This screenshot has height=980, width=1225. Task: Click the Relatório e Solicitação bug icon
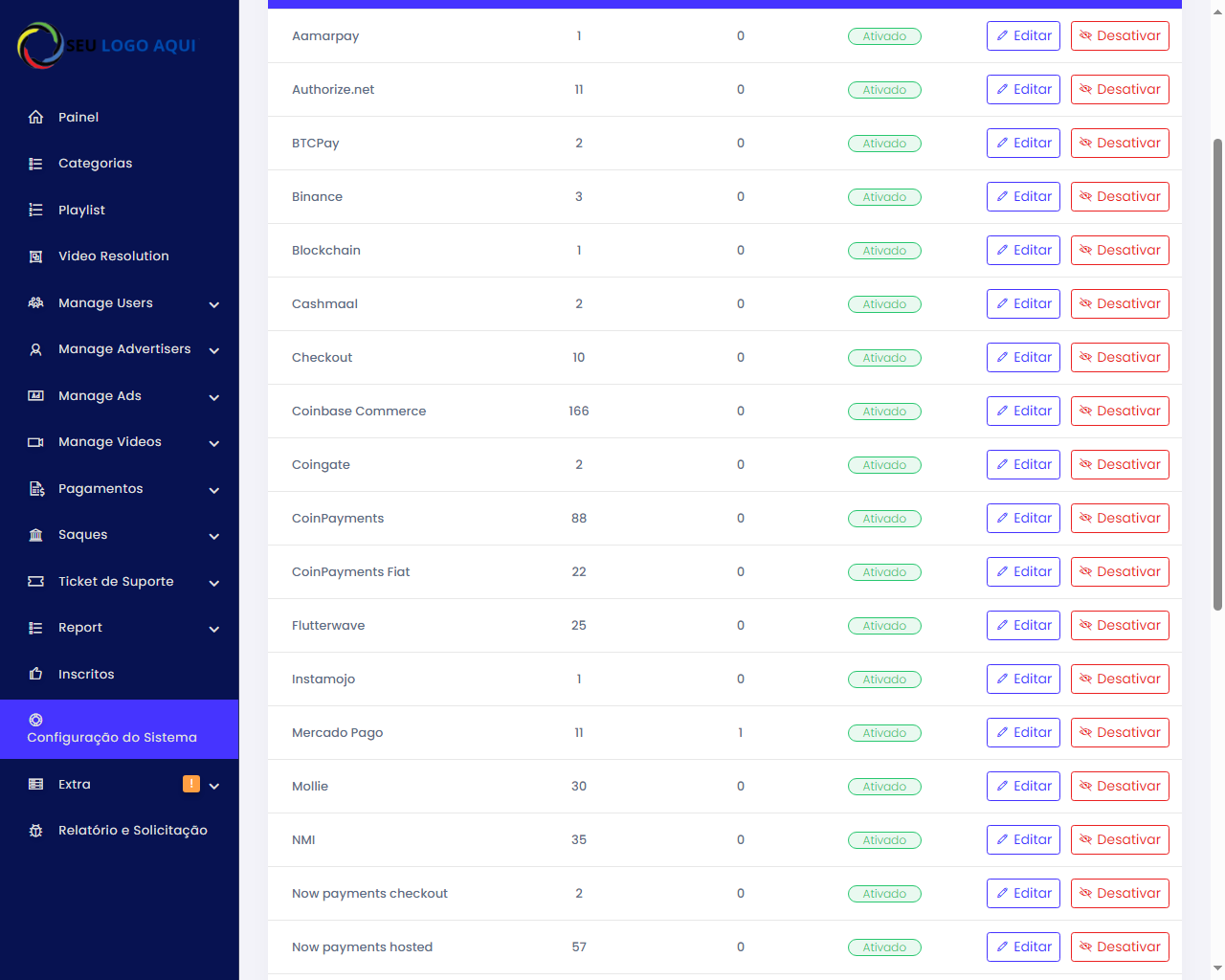coord(35,831)
